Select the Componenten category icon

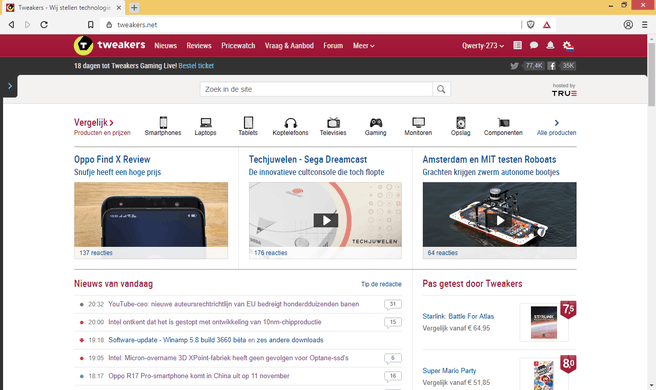[503, 123]
